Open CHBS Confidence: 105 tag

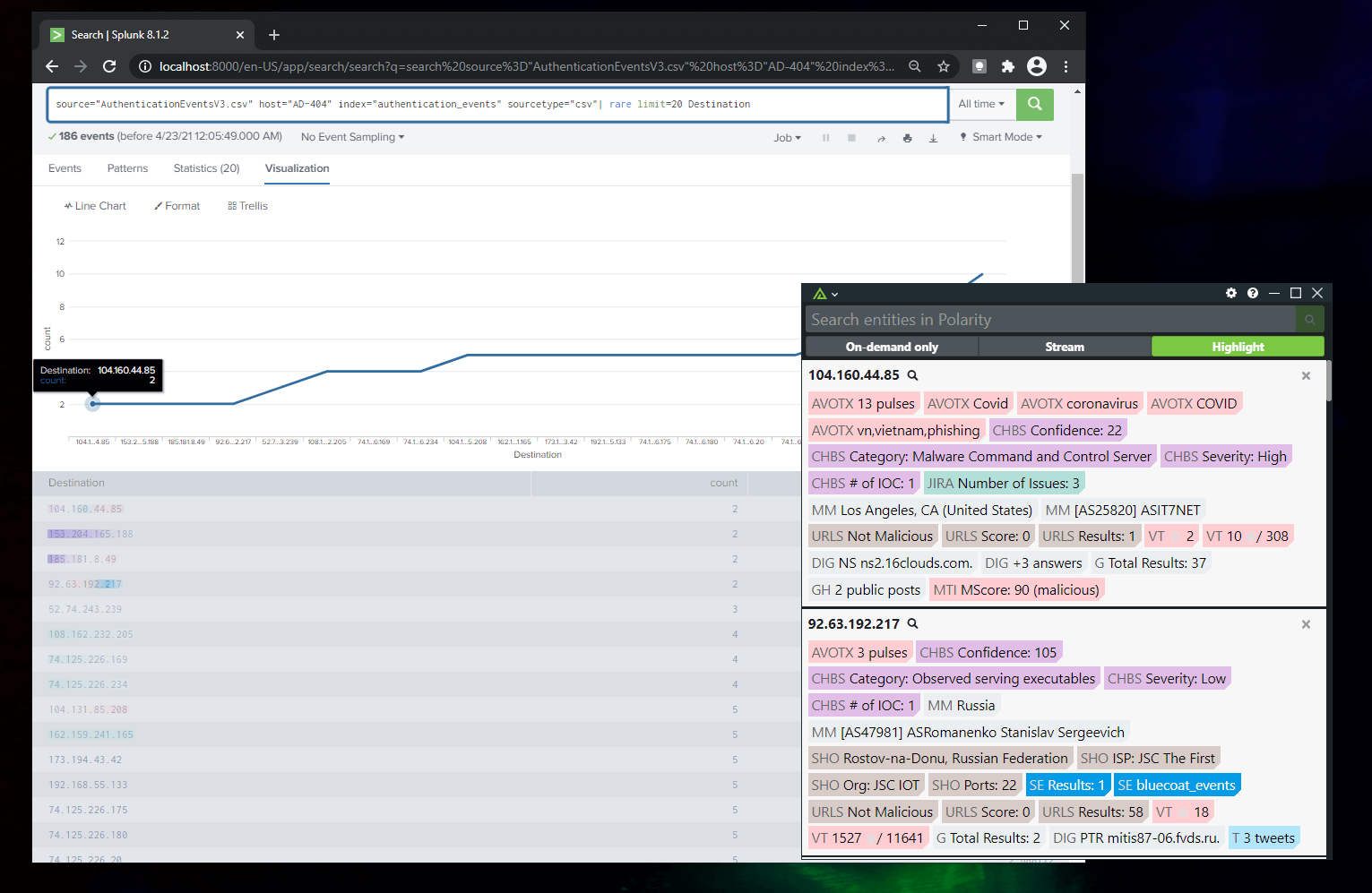pos(988,652)
